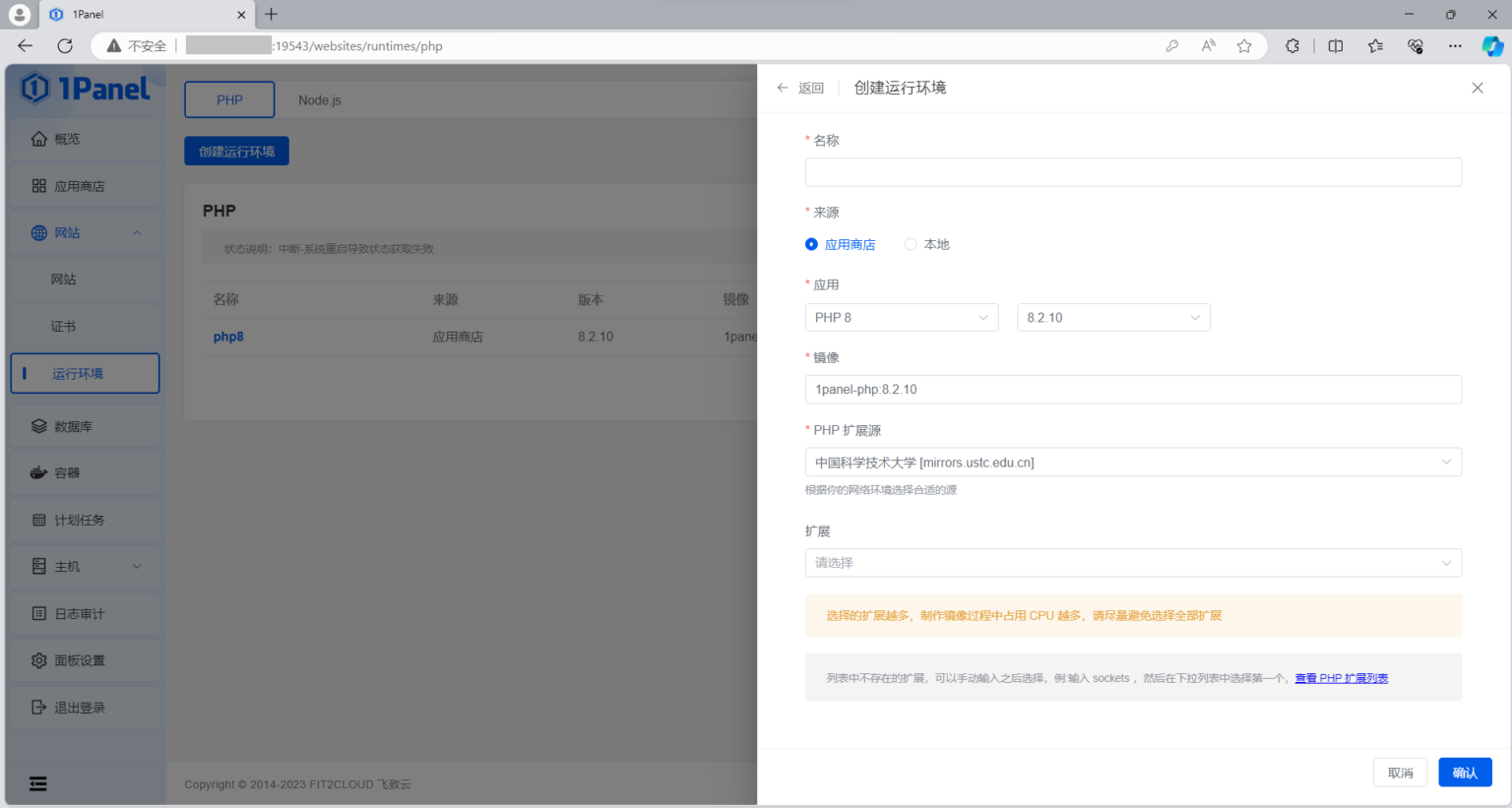Click the 名称 name input field
Viewport: 1512px width, 808px height.
pyautogui.click(x=1132, y=171)
